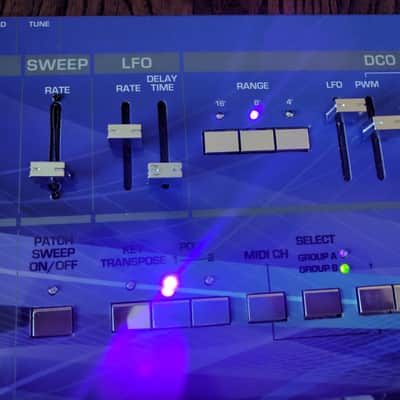Click the LFO label under DCO
This screenshot has width=400, height=400.
click(x=334, y=85)
